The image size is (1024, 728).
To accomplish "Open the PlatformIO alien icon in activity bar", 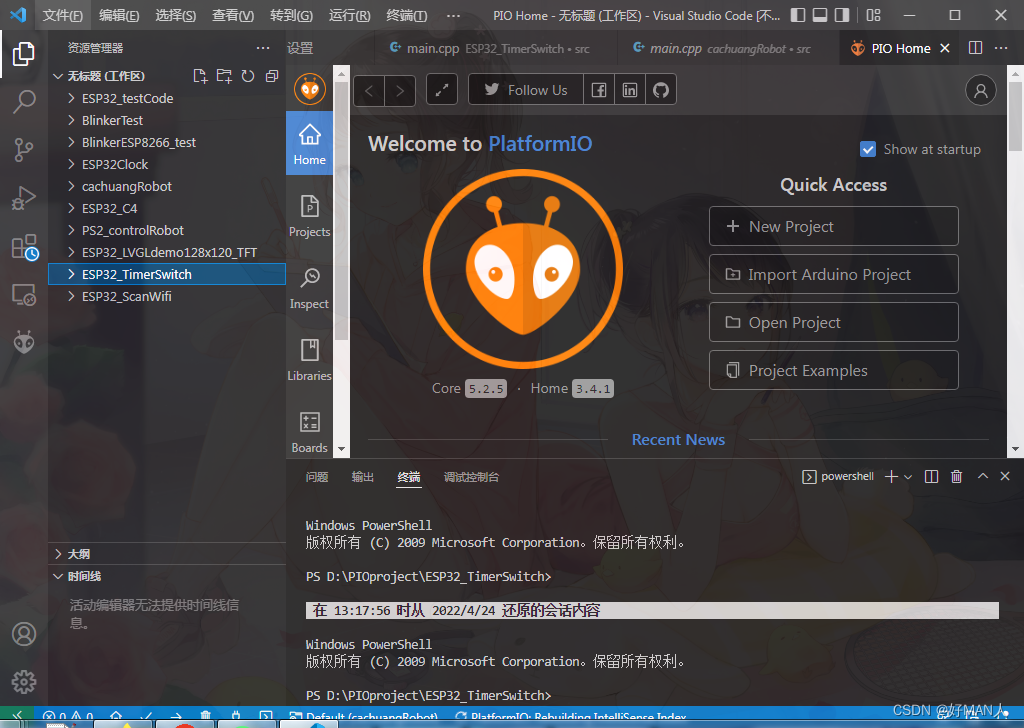I will pyautogui.click(x=24, y=342).
